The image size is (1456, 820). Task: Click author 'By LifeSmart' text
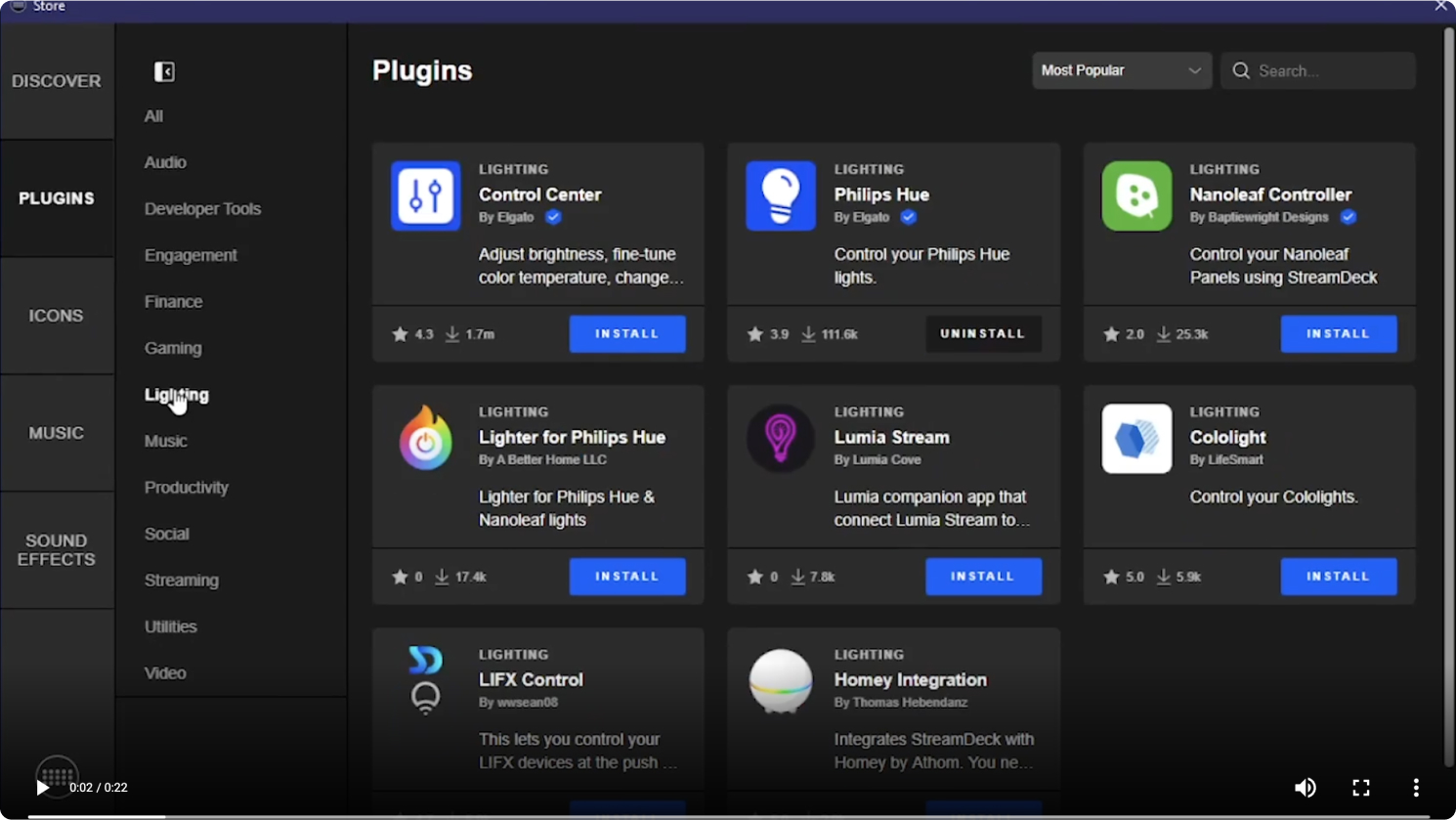point(1226,460)
